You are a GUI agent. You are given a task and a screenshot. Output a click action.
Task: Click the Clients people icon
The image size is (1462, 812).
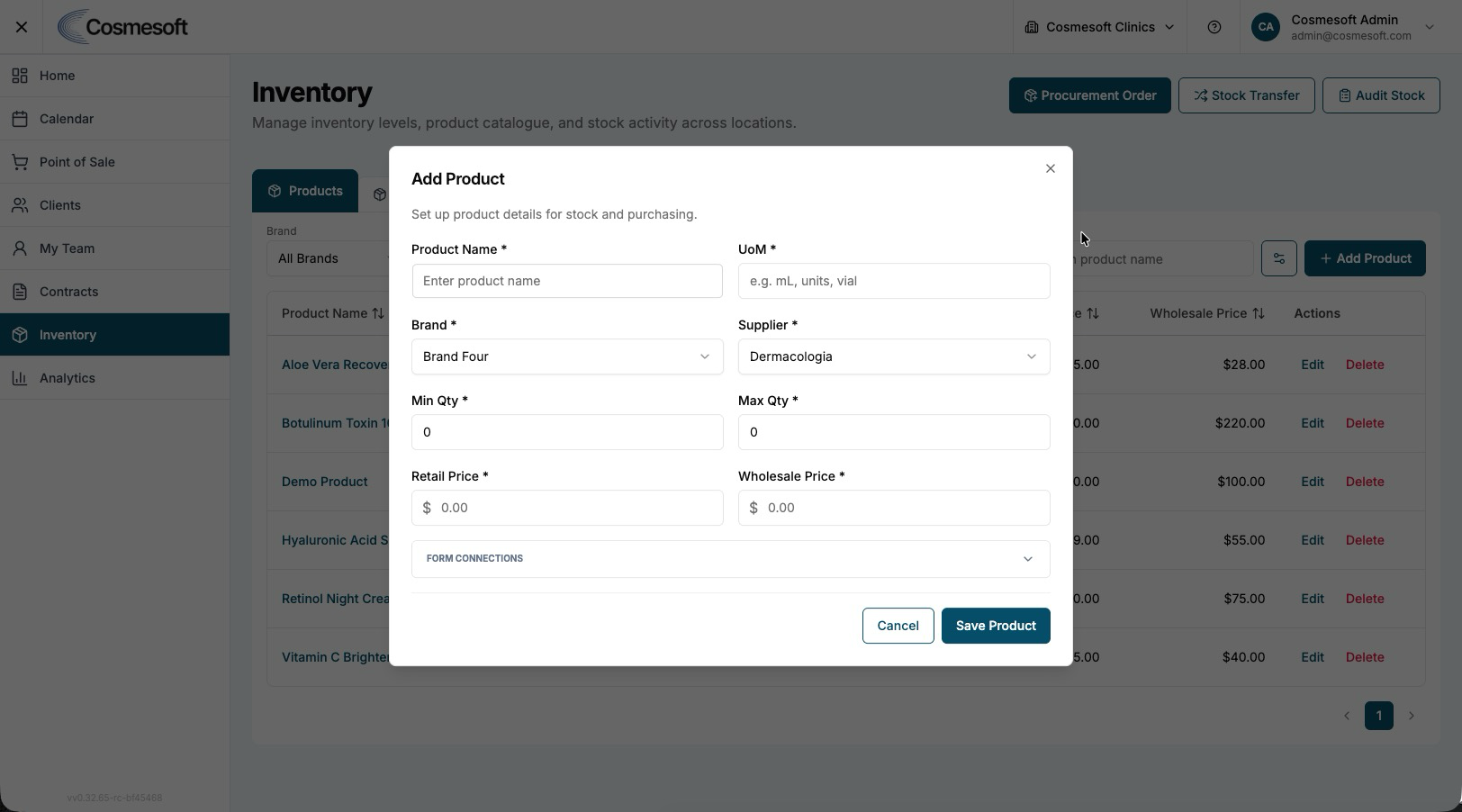pos(20,205)
